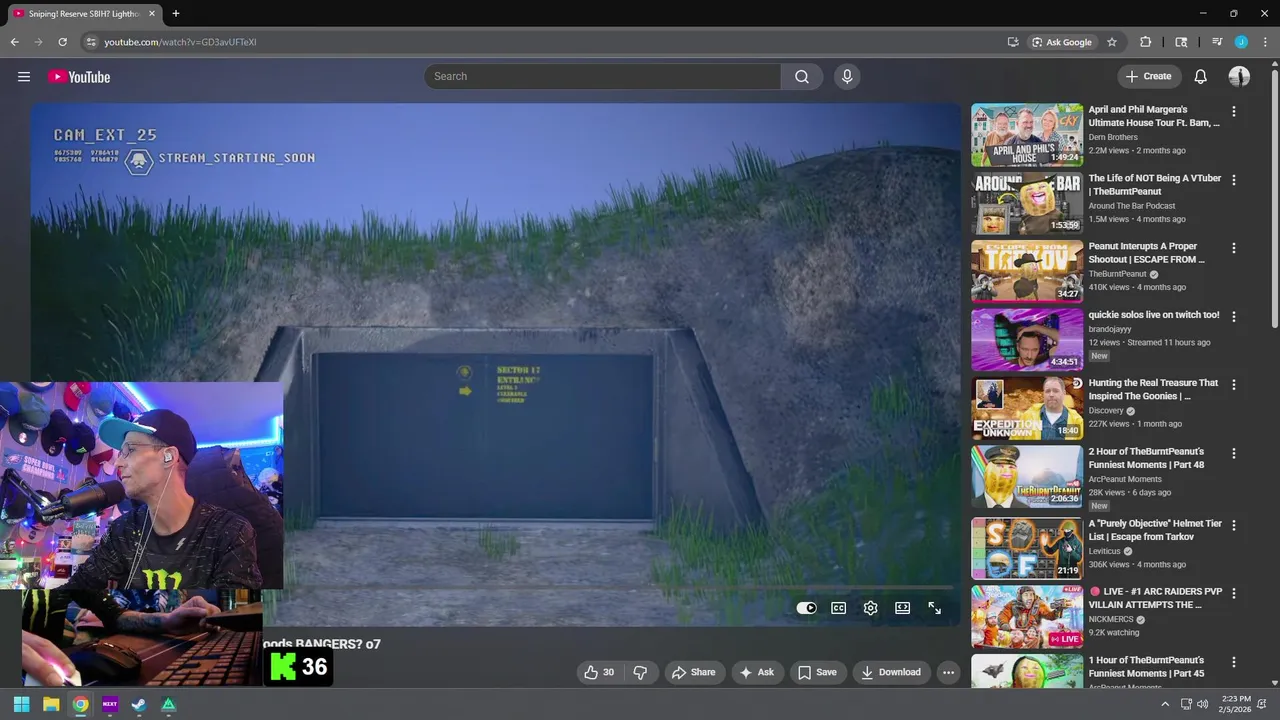Image resolution: width=1280 pixels, height=720 pixels.
Task: Open video settings gear
Action: coord(870,608)
